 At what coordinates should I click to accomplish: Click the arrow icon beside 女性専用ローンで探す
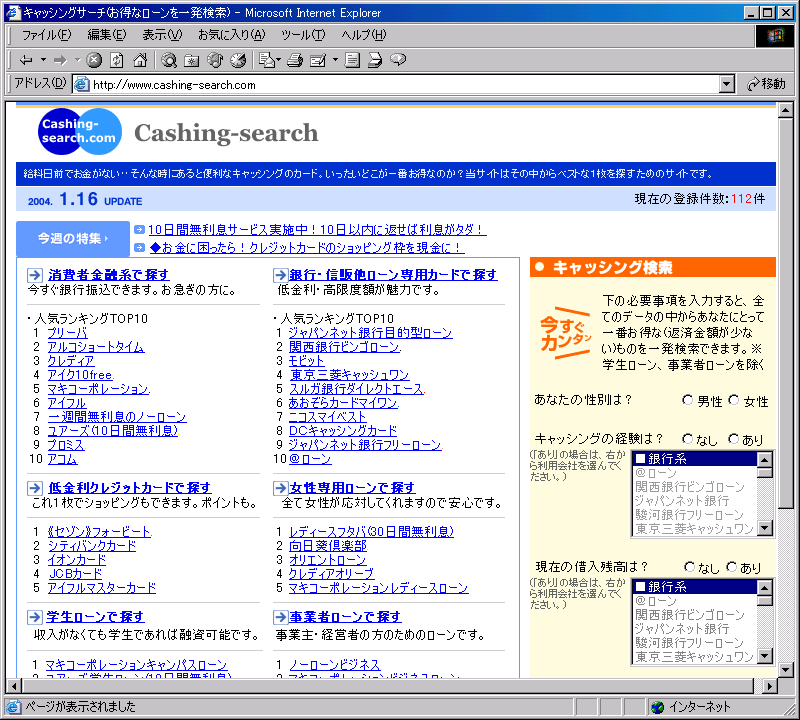(281, 488)
